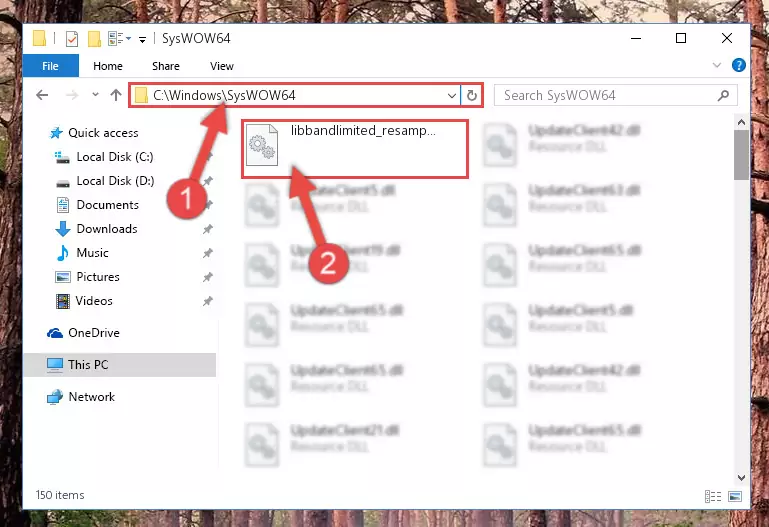
Task: Click the pin icon next to Music
Action: [x=208, y=253]
